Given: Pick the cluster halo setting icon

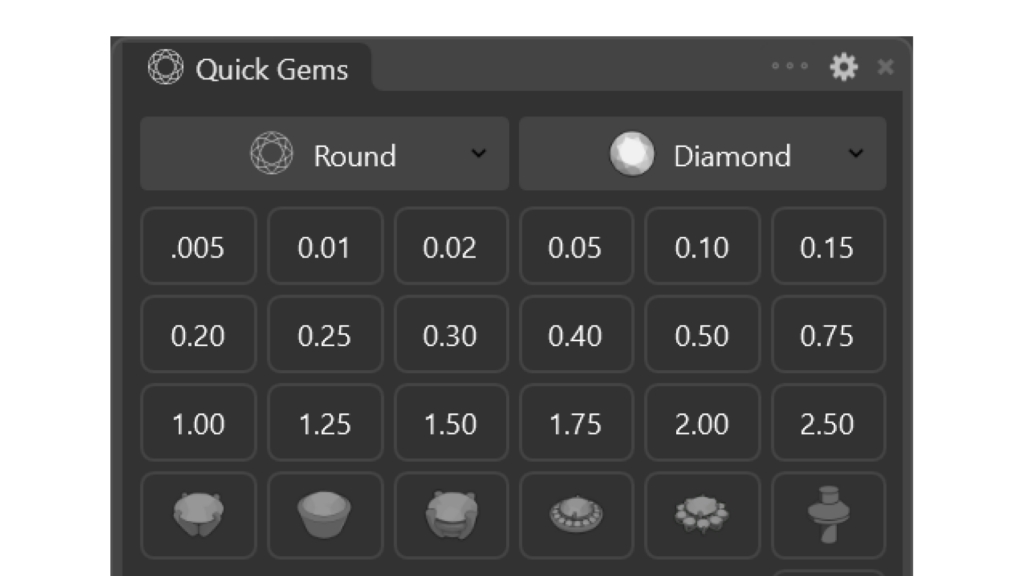Looking at the screenshot, I should [x=702, y=515].
